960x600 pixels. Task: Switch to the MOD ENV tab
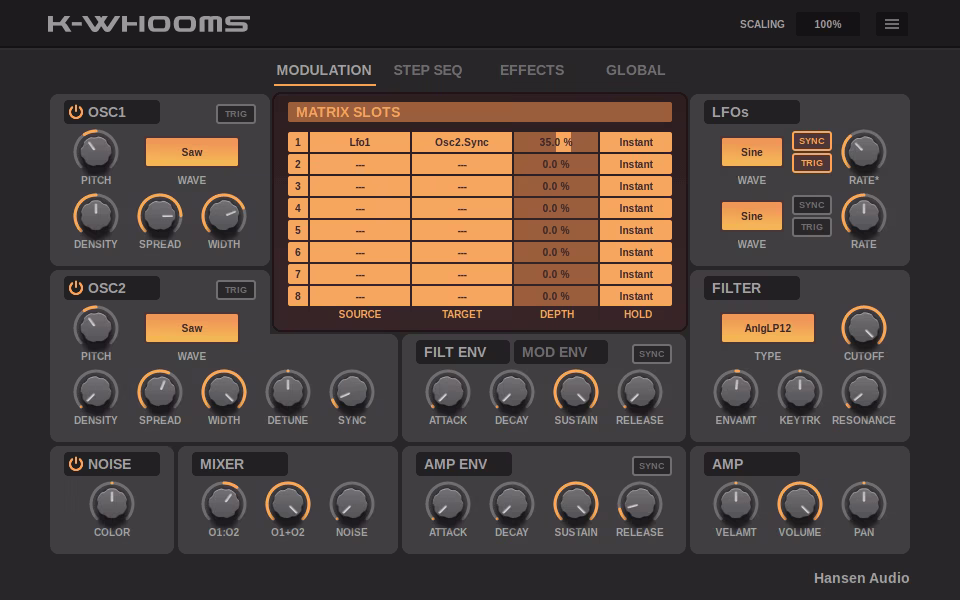click(560, 352)
